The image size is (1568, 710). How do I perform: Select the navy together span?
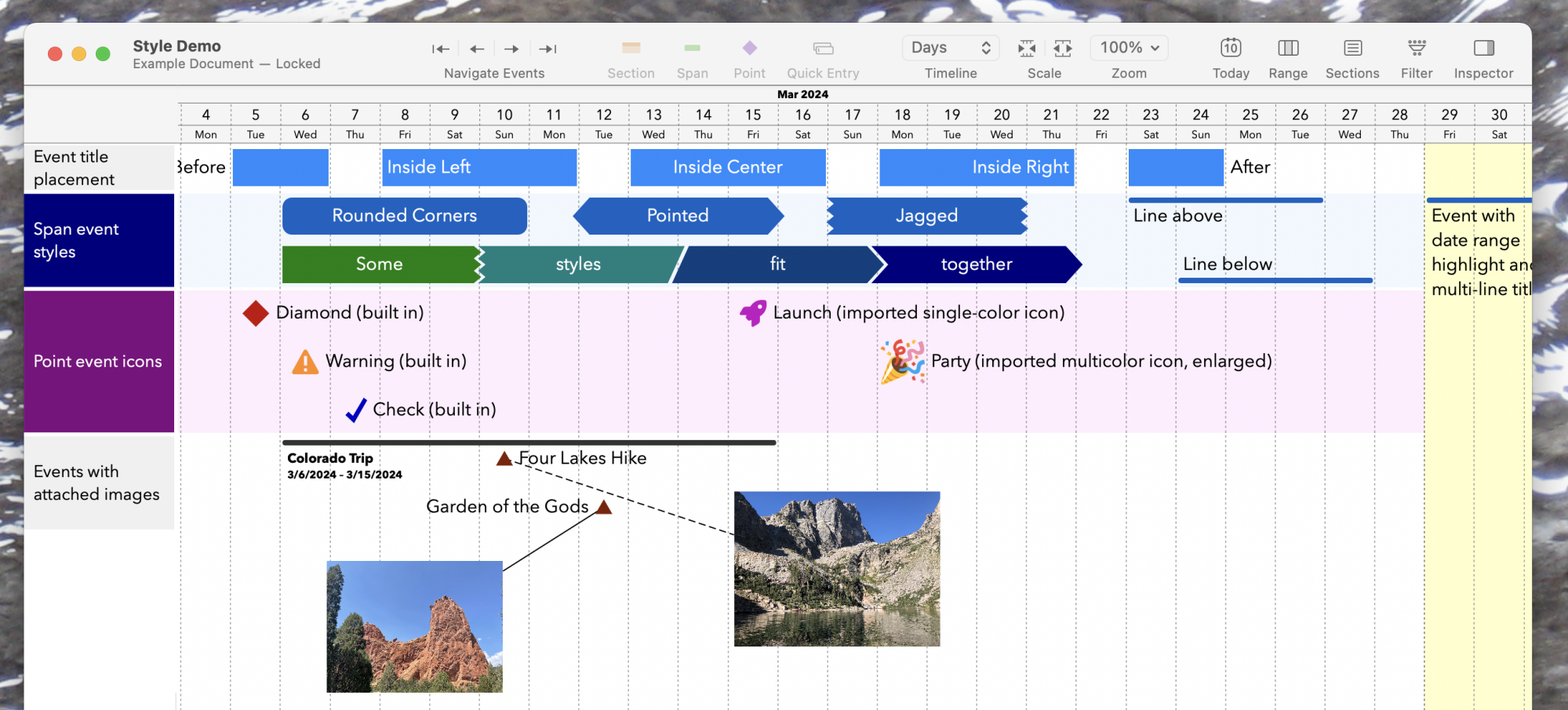977,264
